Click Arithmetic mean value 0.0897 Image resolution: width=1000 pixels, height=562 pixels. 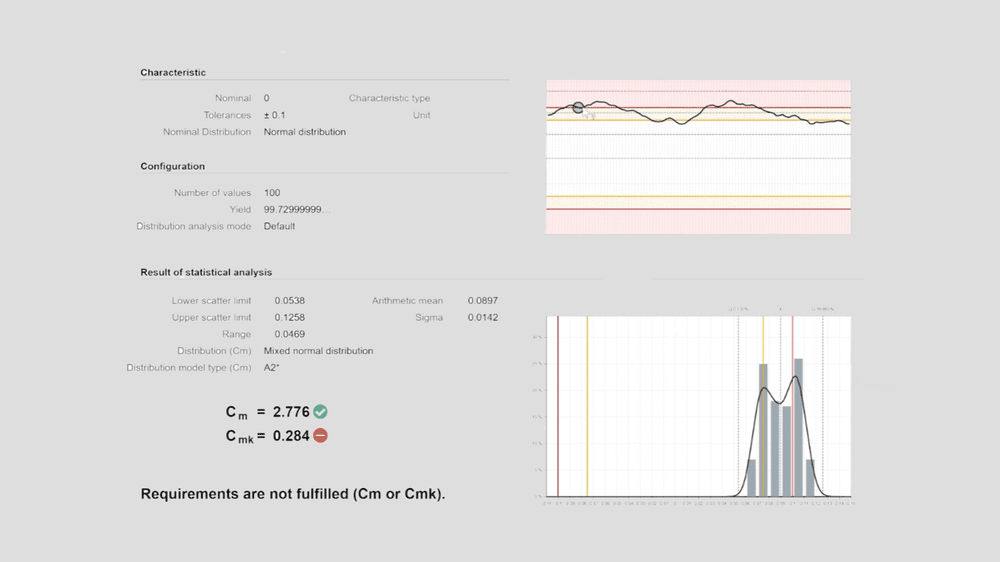pos(483,300)
